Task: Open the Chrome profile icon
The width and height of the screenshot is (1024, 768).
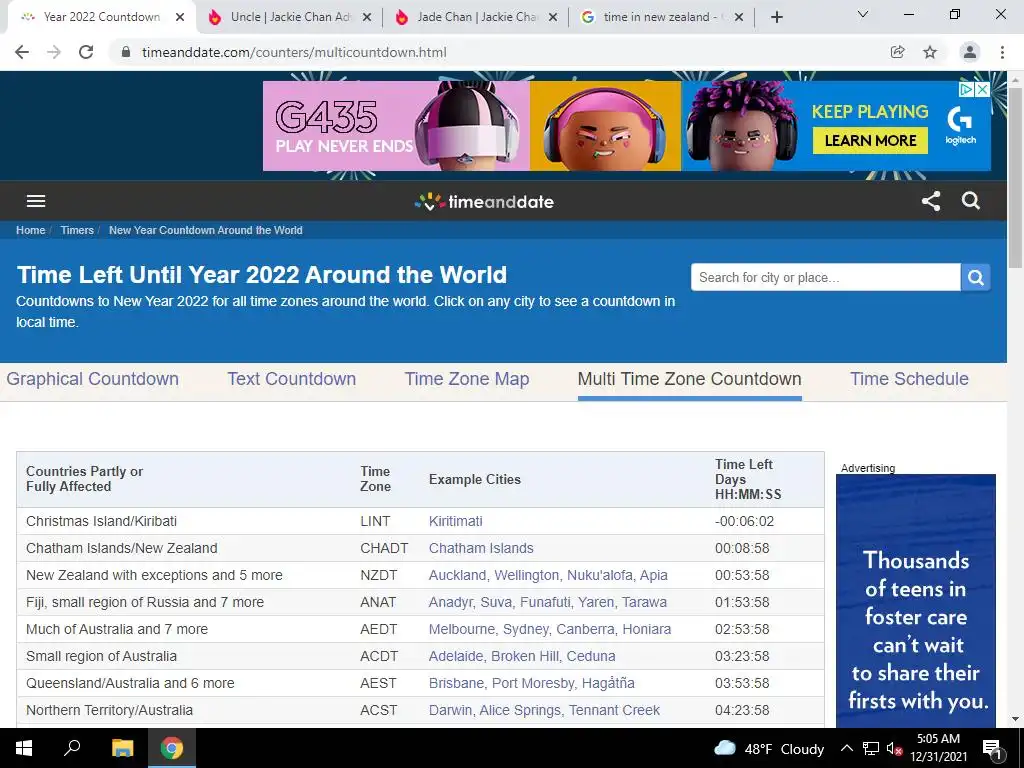Action: 970,52
